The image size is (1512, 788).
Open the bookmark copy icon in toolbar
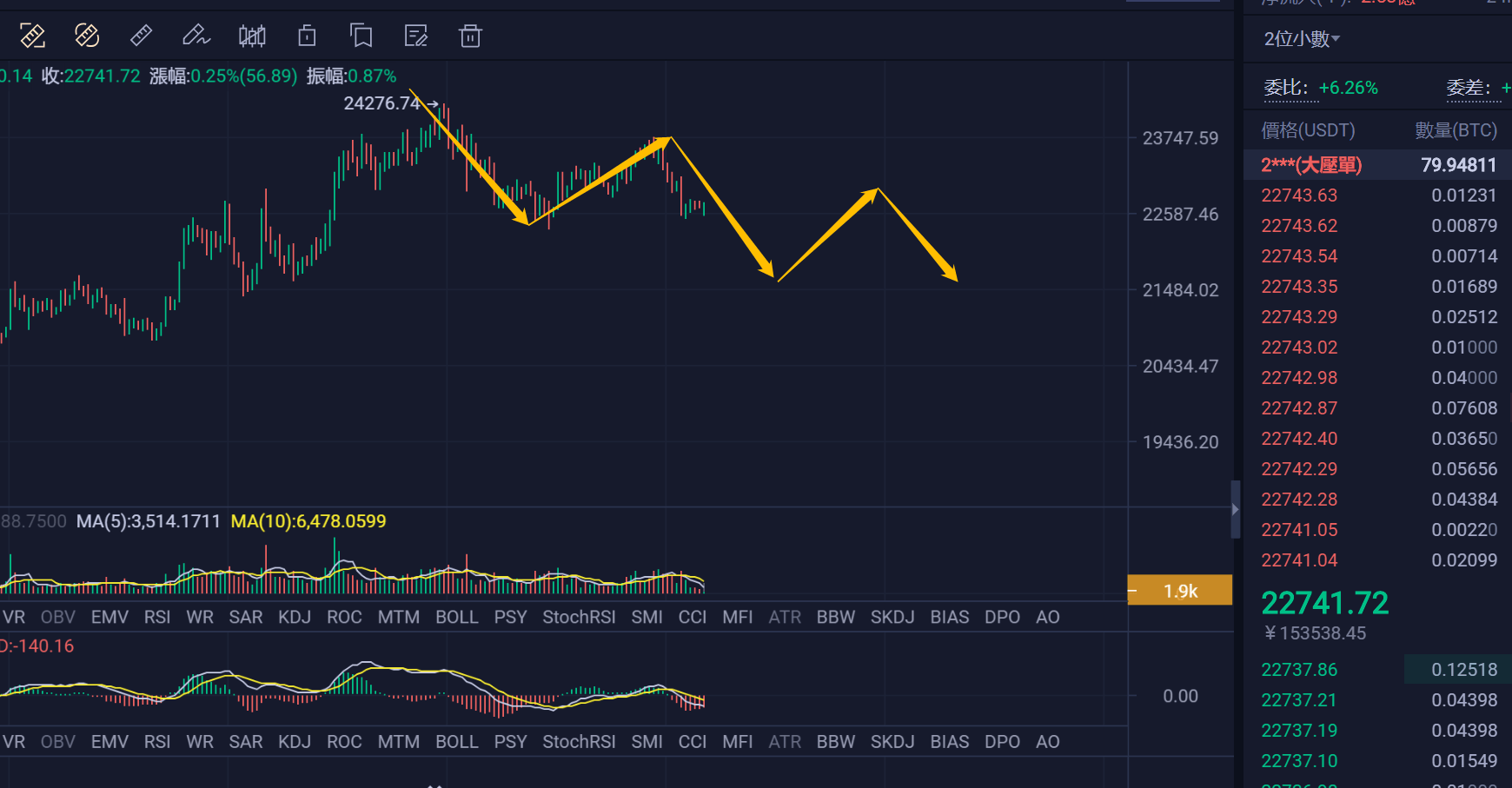click(x=361, y=36)
